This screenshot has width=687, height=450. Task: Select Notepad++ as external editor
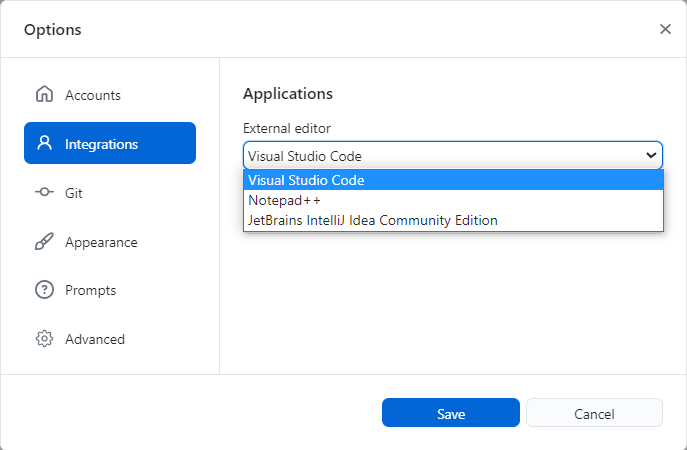tap(453, 200)
